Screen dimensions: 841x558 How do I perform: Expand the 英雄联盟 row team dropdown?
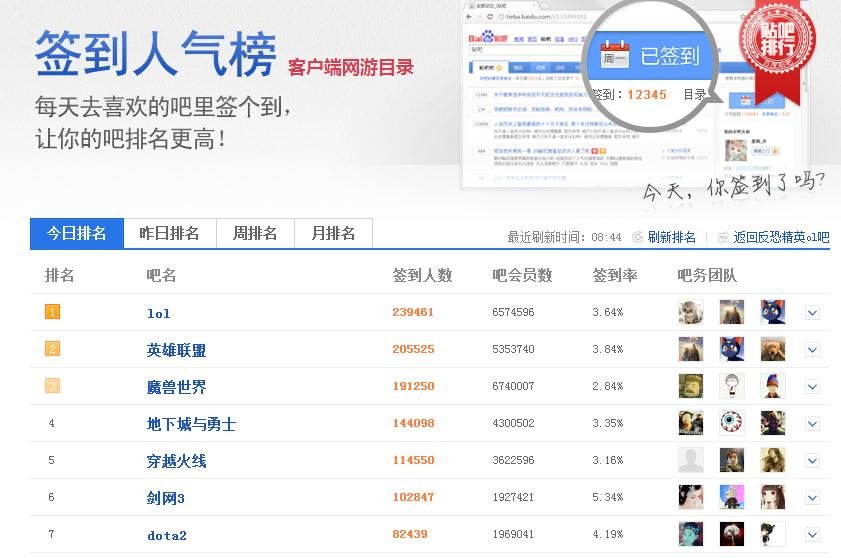pyautogui.click(x=813, y=350)
